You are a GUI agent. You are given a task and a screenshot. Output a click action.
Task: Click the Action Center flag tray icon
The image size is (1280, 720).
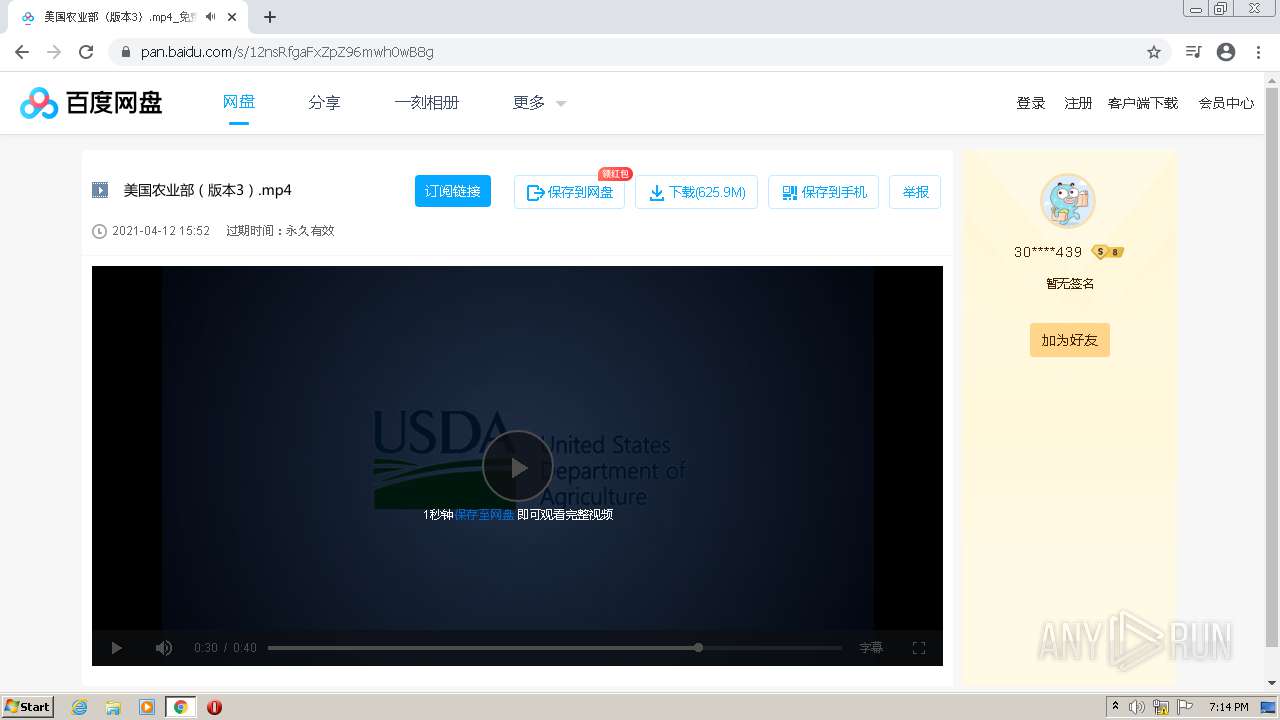coord(1185,707)
